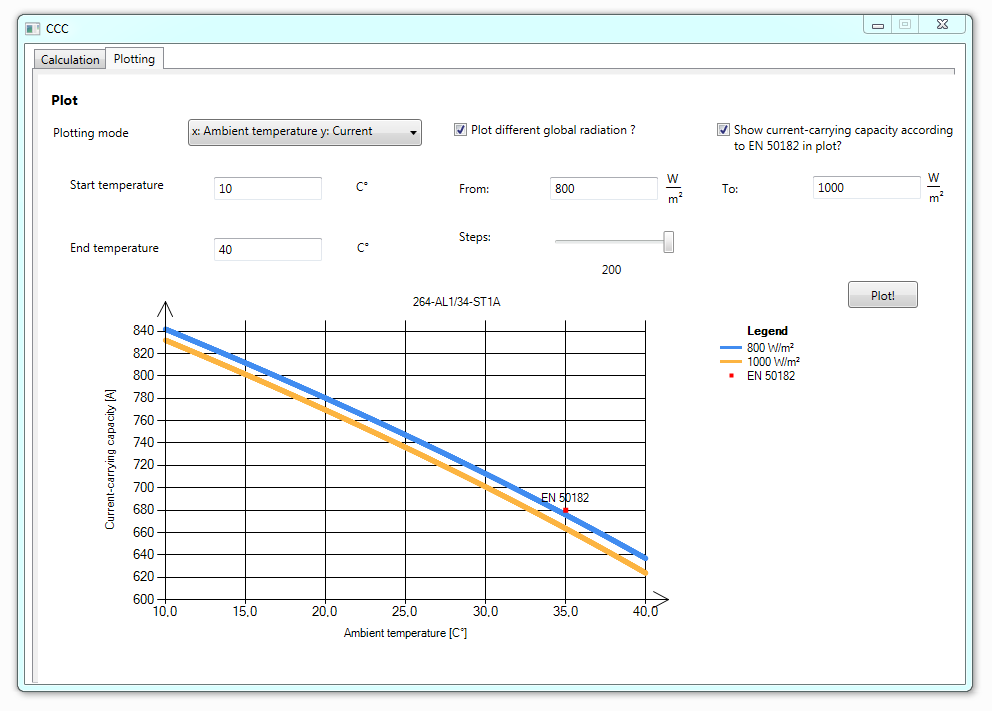
Task: Switch to the Calculation tab
Action: [70, 60]
